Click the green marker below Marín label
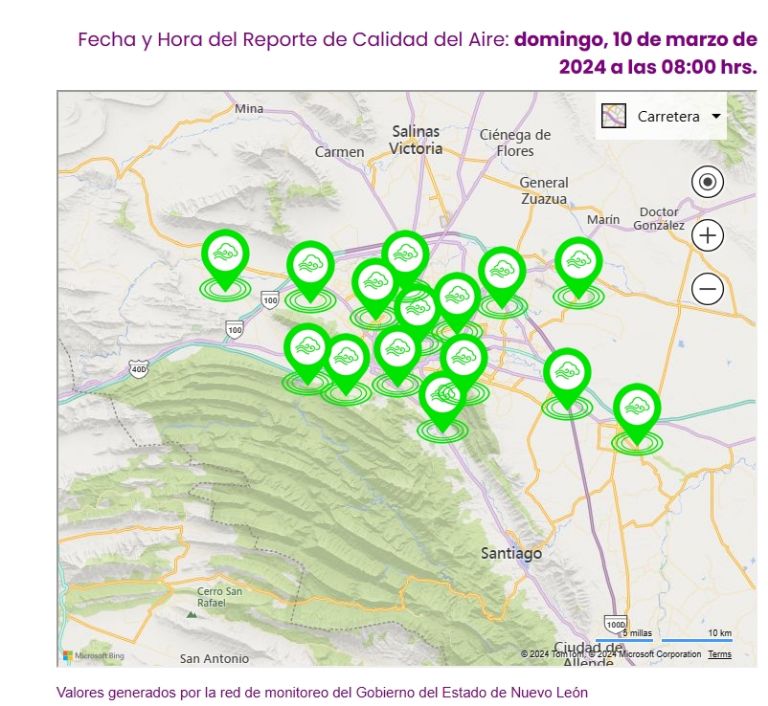The image size is (768, 706). click(x=578, y=264)
